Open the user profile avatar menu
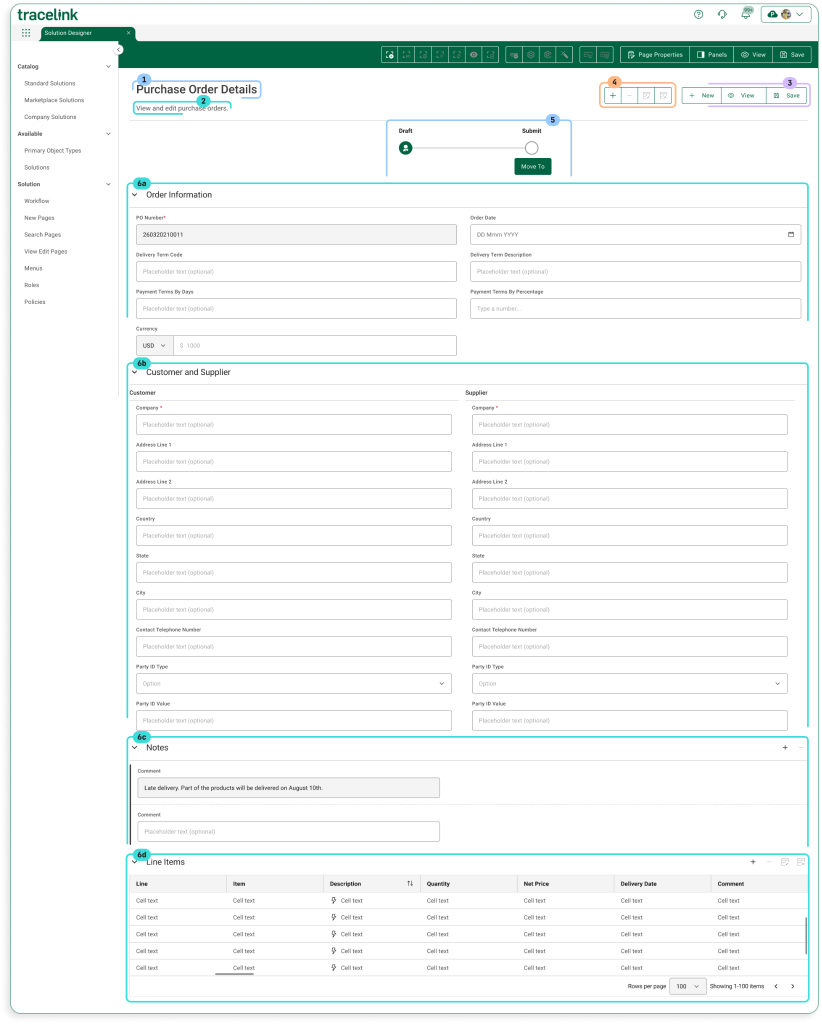The image size is (822, 1024). pyautogui.click(x=786, y=14)
